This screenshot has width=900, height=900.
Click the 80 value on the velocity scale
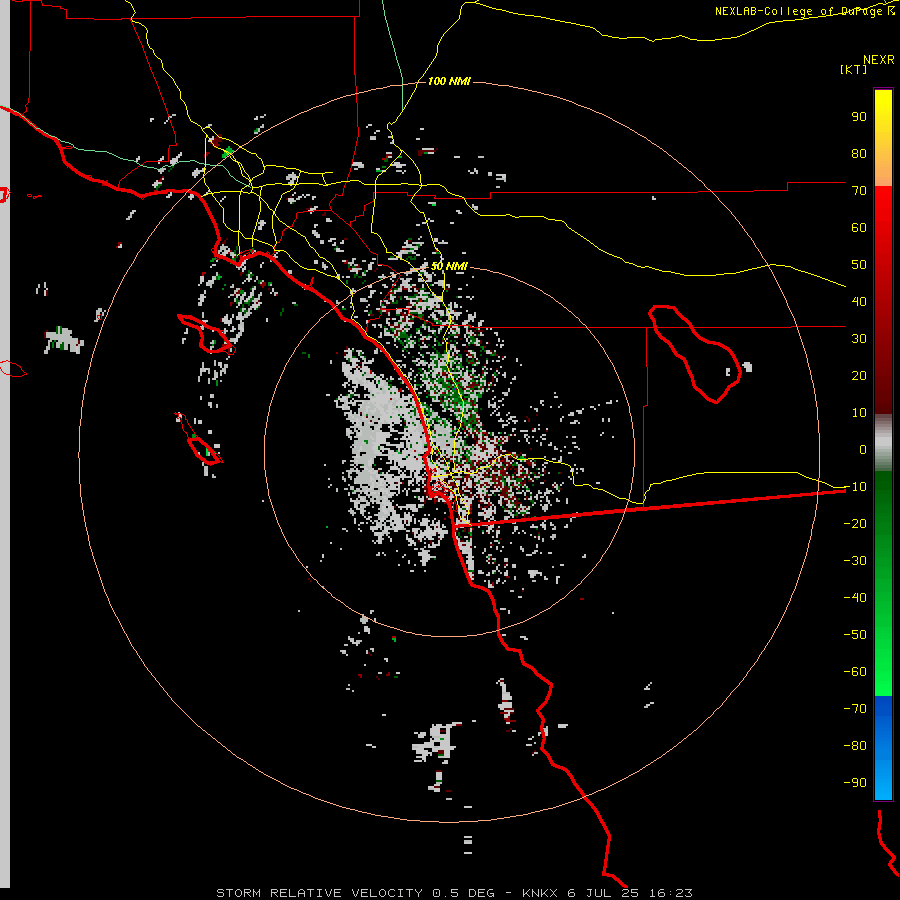coord(859,153)
